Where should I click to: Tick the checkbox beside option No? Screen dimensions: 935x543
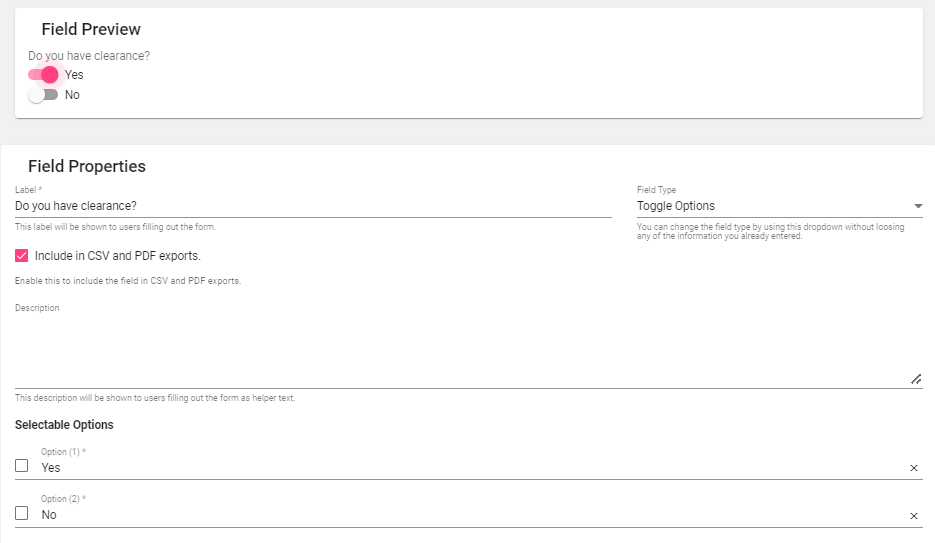pyautogui.click(x=21, y=513)
